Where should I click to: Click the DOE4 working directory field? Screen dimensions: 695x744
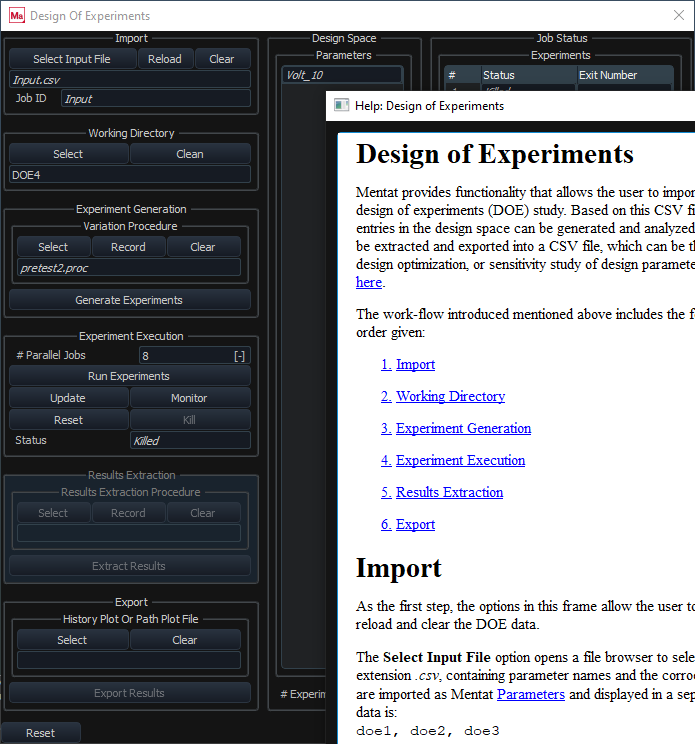point(129,174)
